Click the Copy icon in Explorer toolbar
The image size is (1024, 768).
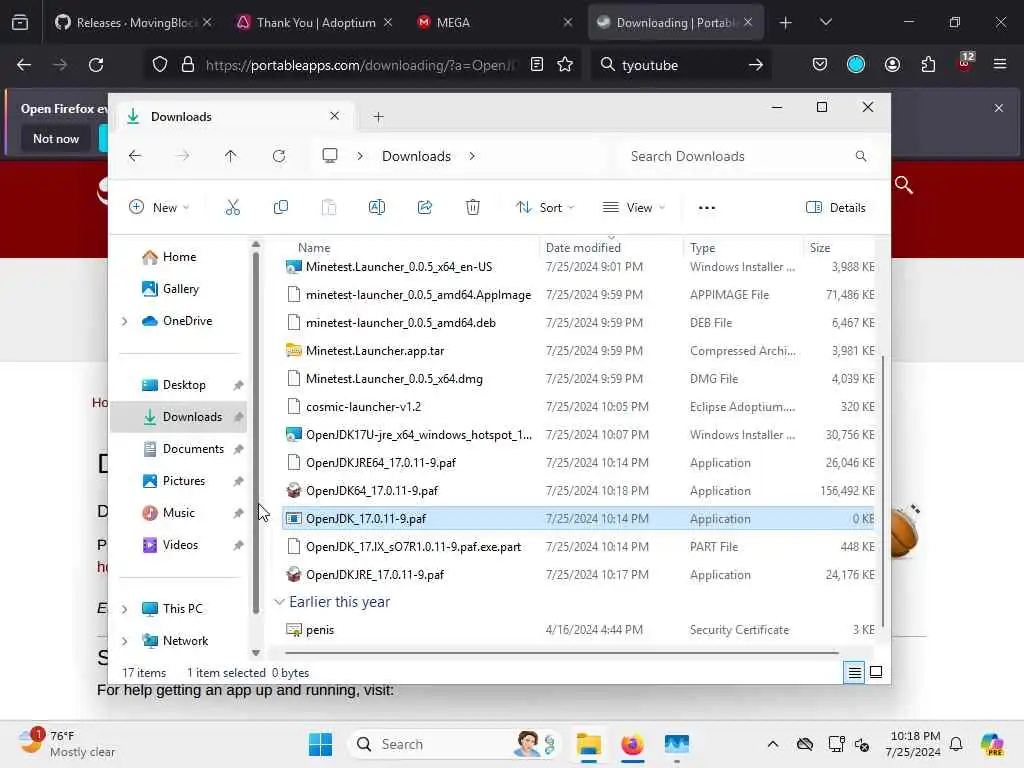[281, 208]
